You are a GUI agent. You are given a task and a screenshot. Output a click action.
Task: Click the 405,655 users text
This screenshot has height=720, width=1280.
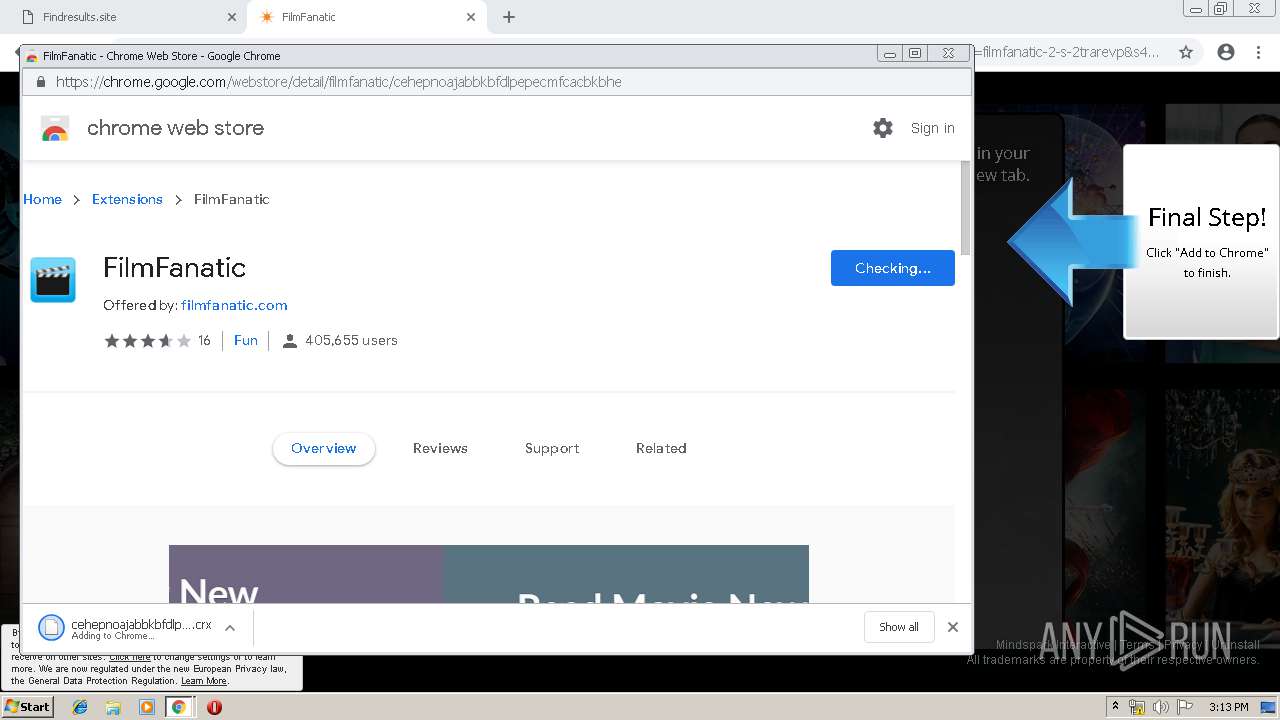click(x=351, y=341)
